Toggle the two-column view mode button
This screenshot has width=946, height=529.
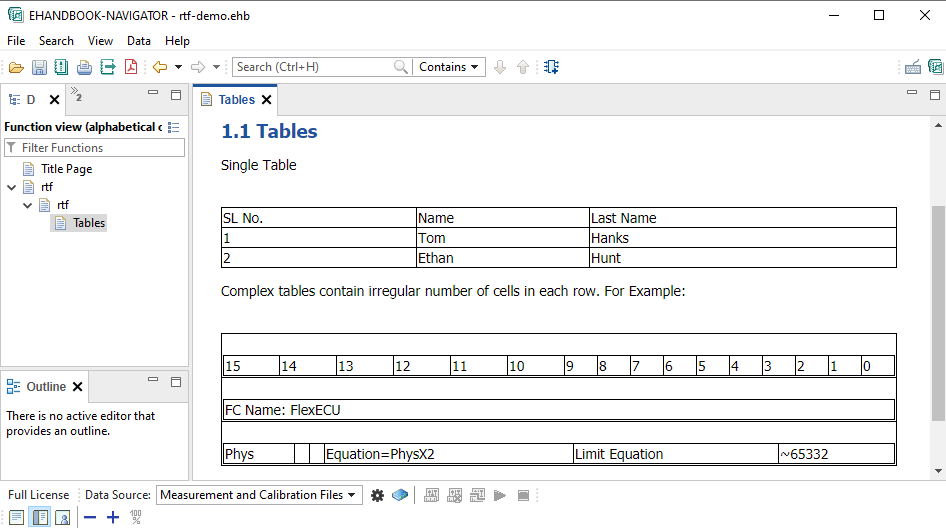pos(40,517)
